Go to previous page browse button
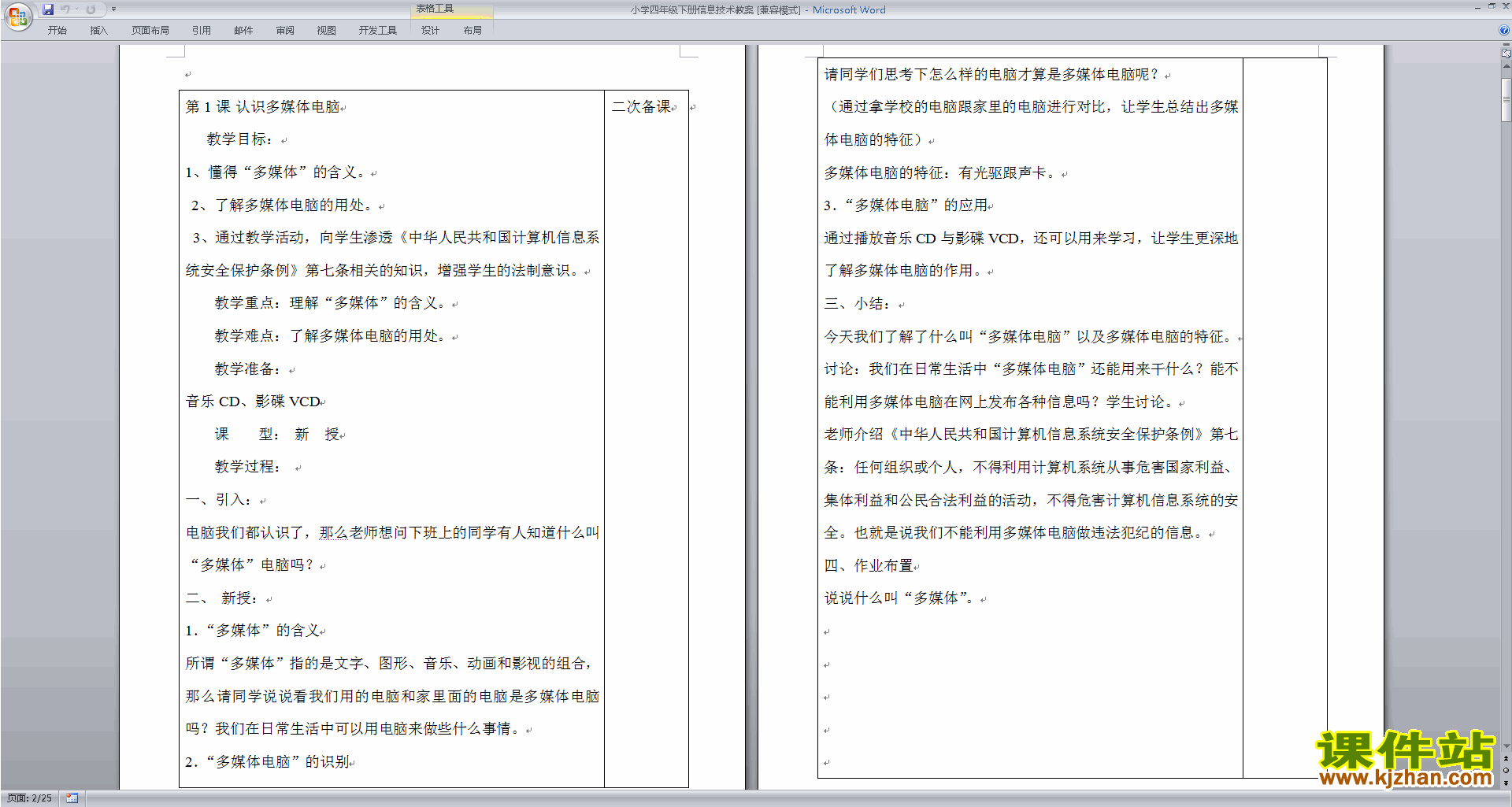1512x807 pixels. pyautogui.click(x=1506, y=758)
